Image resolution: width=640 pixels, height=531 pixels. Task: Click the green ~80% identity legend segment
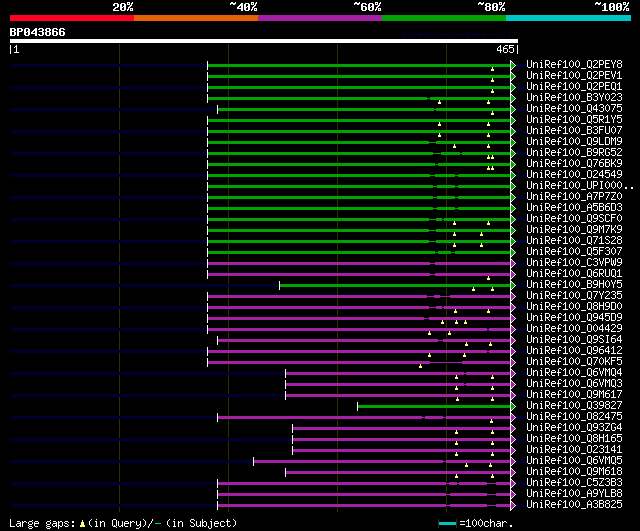(444, 18)
